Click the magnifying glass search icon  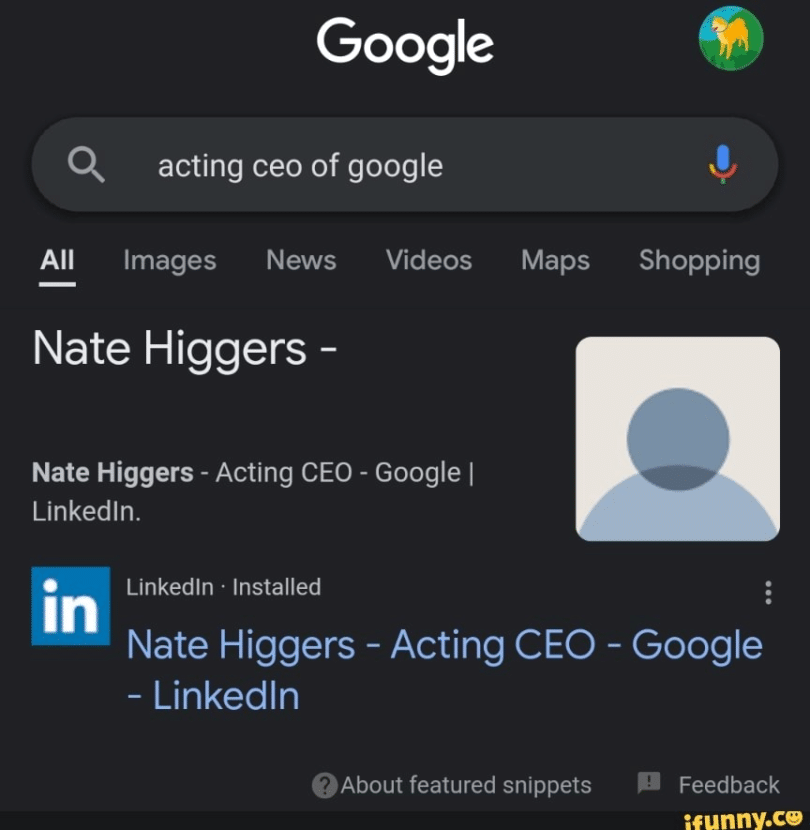pyautogui.click(x=86, y=165)
